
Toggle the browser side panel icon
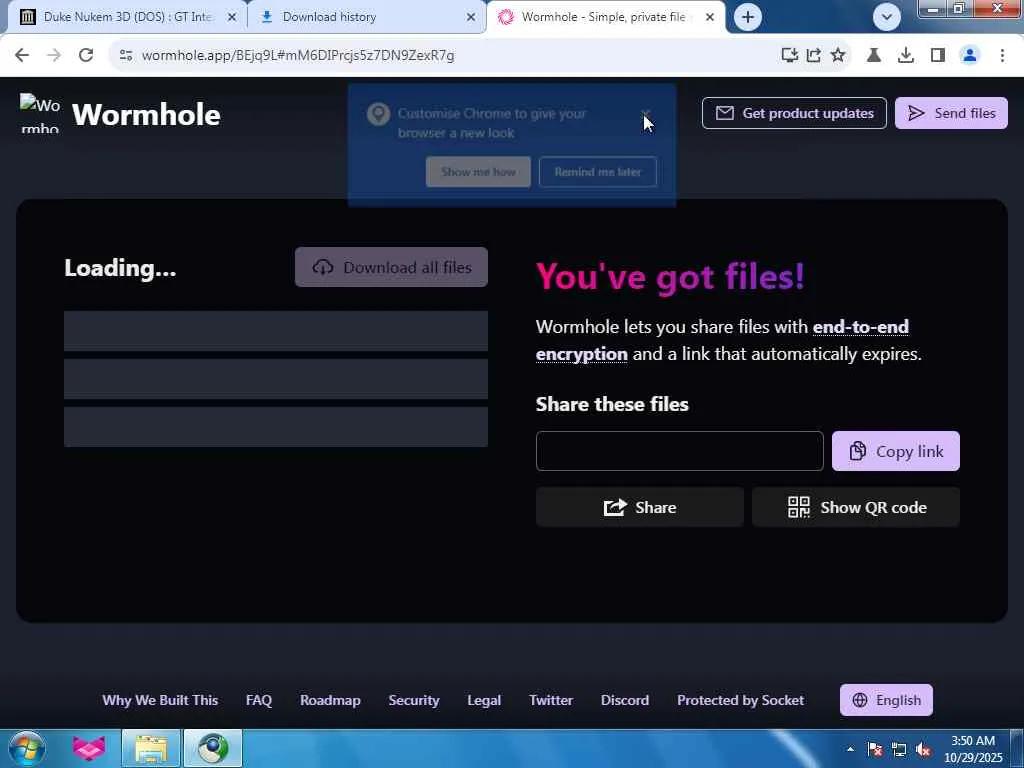(938, 56)
